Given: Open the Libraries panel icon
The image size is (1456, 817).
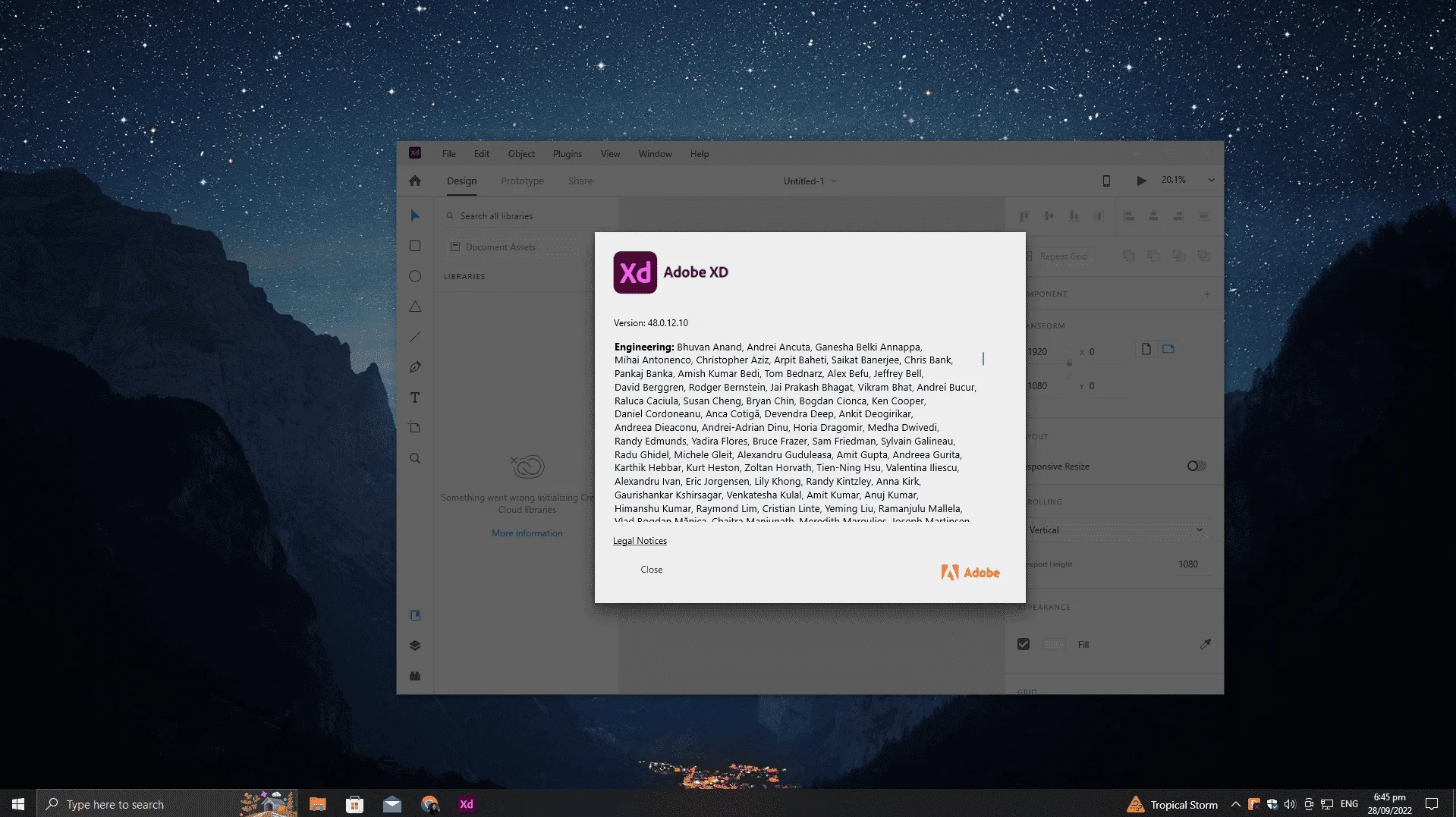Looking at the screenshot, I should coord(415,615).
